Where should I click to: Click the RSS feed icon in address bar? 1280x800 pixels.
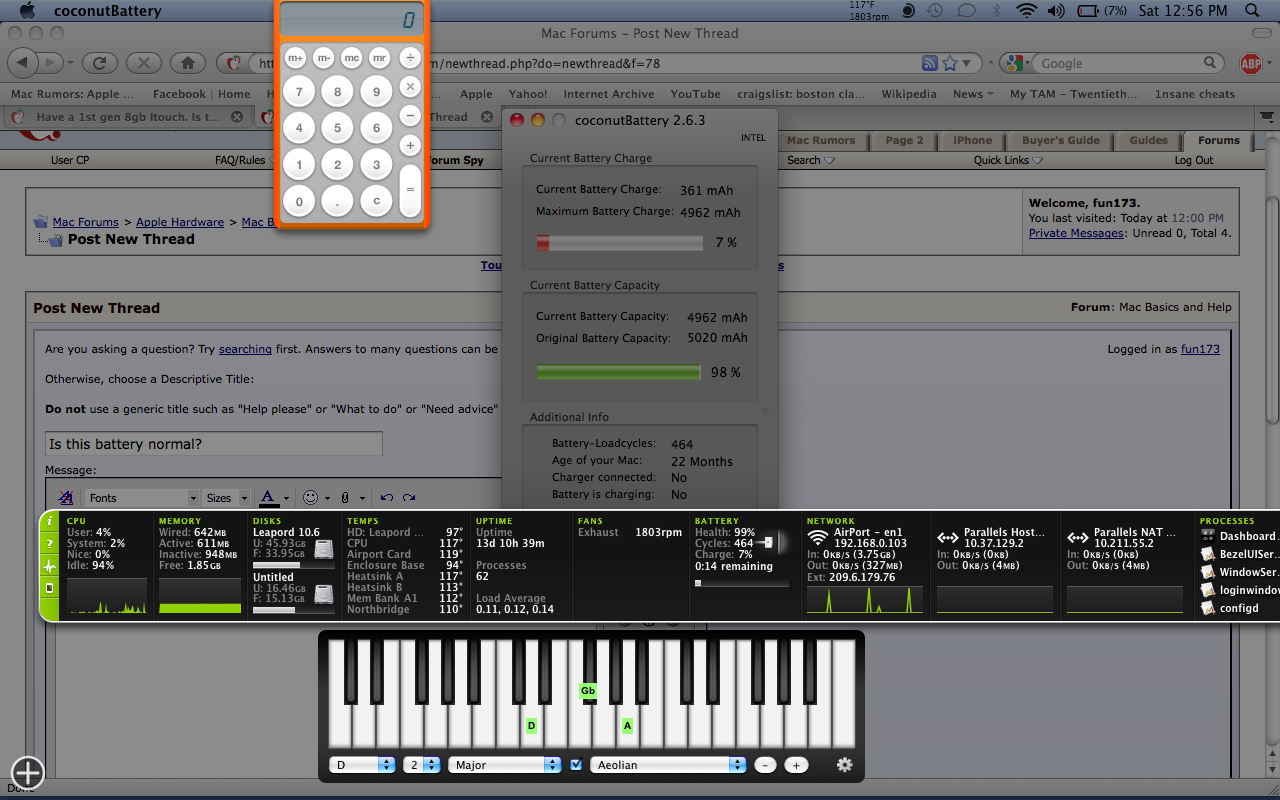[x=929, y=63]
